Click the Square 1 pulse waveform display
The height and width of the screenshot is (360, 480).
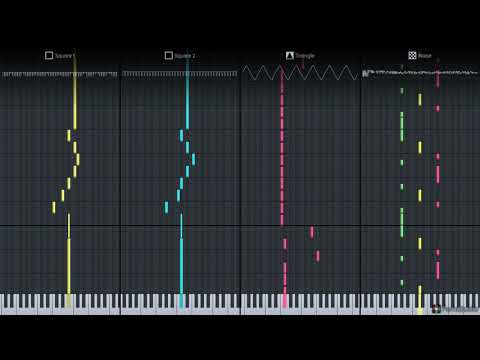(60, 74)
